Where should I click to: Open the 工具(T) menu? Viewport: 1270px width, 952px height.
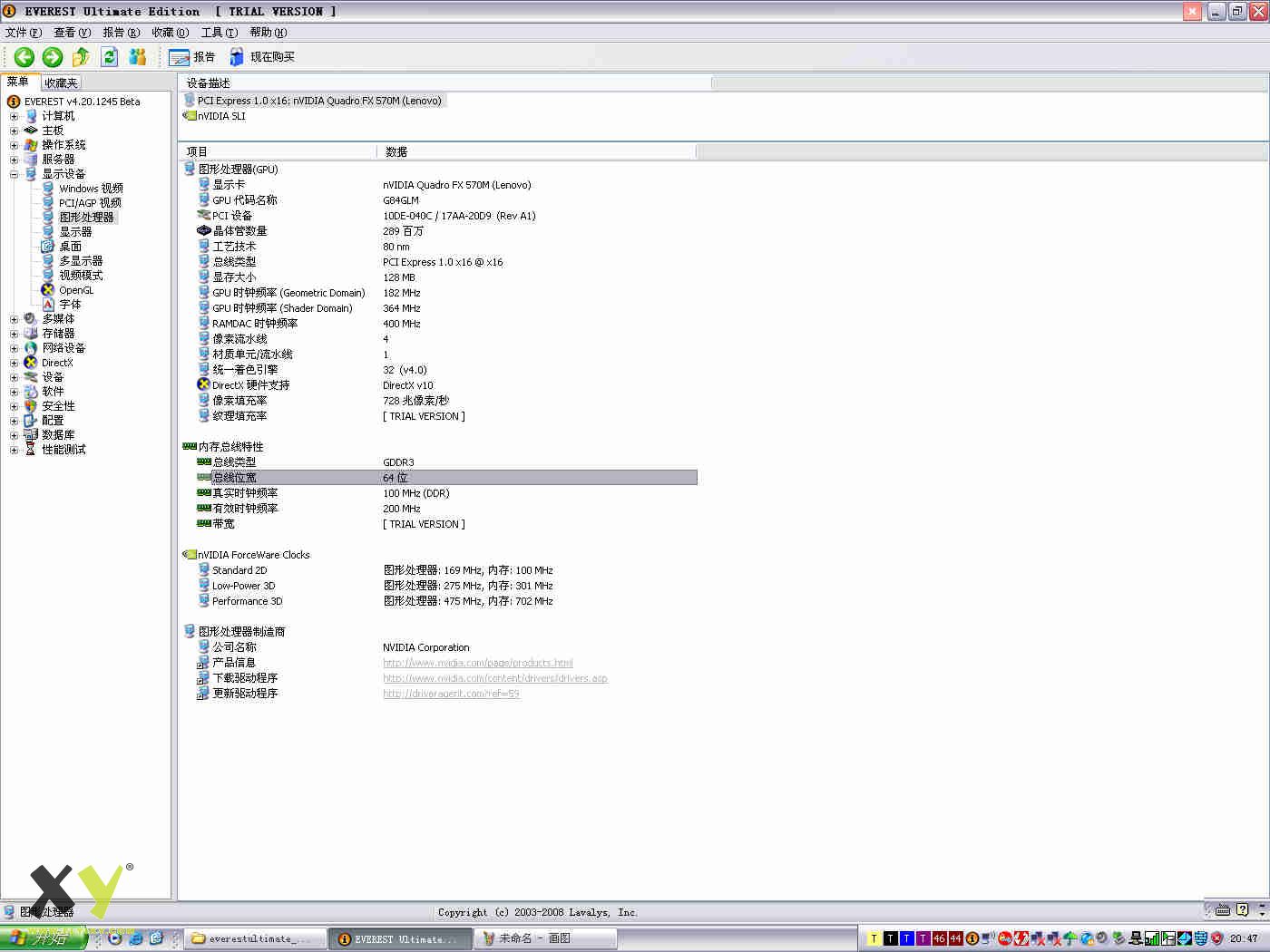[220, 33]
